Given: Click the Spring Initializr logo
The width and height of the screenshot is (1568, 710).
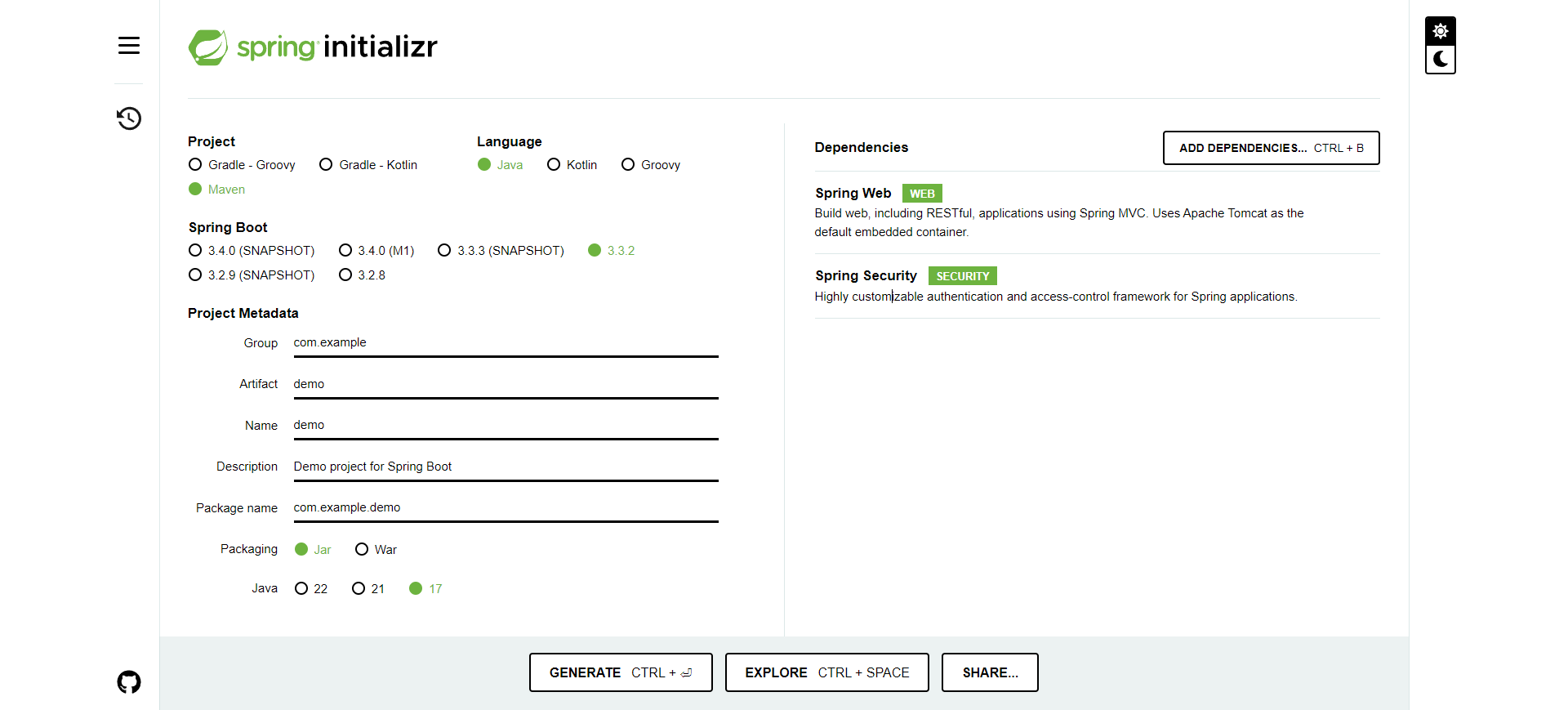Looking at the screenshot, I should click(x=313, y=47).
